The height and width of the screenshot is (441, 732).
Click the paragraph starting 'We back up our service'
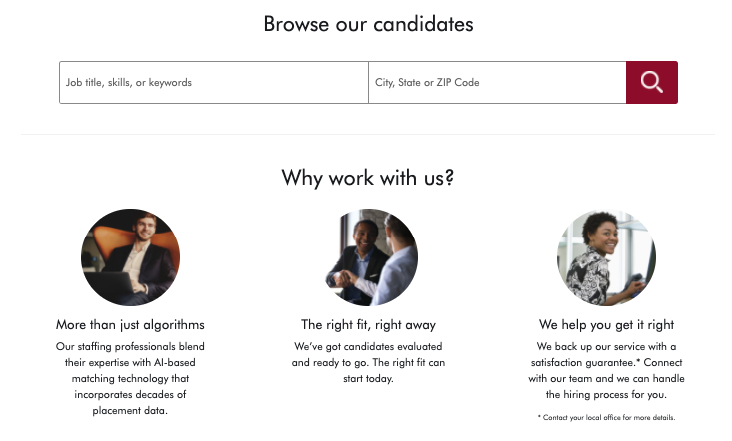click(x=606, y=371)
